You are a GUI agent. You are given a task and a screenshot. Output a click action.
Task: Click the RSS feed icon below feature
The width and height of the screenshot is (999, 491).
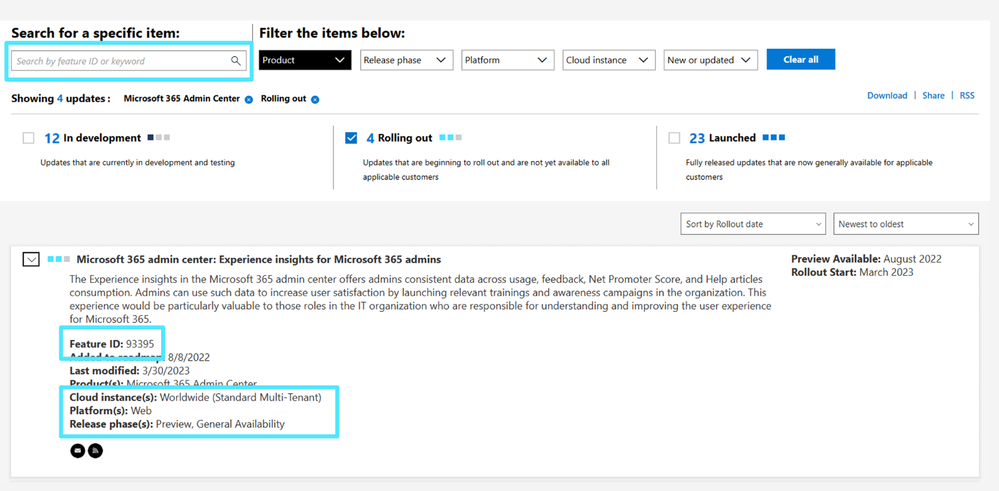coord(96,450)
